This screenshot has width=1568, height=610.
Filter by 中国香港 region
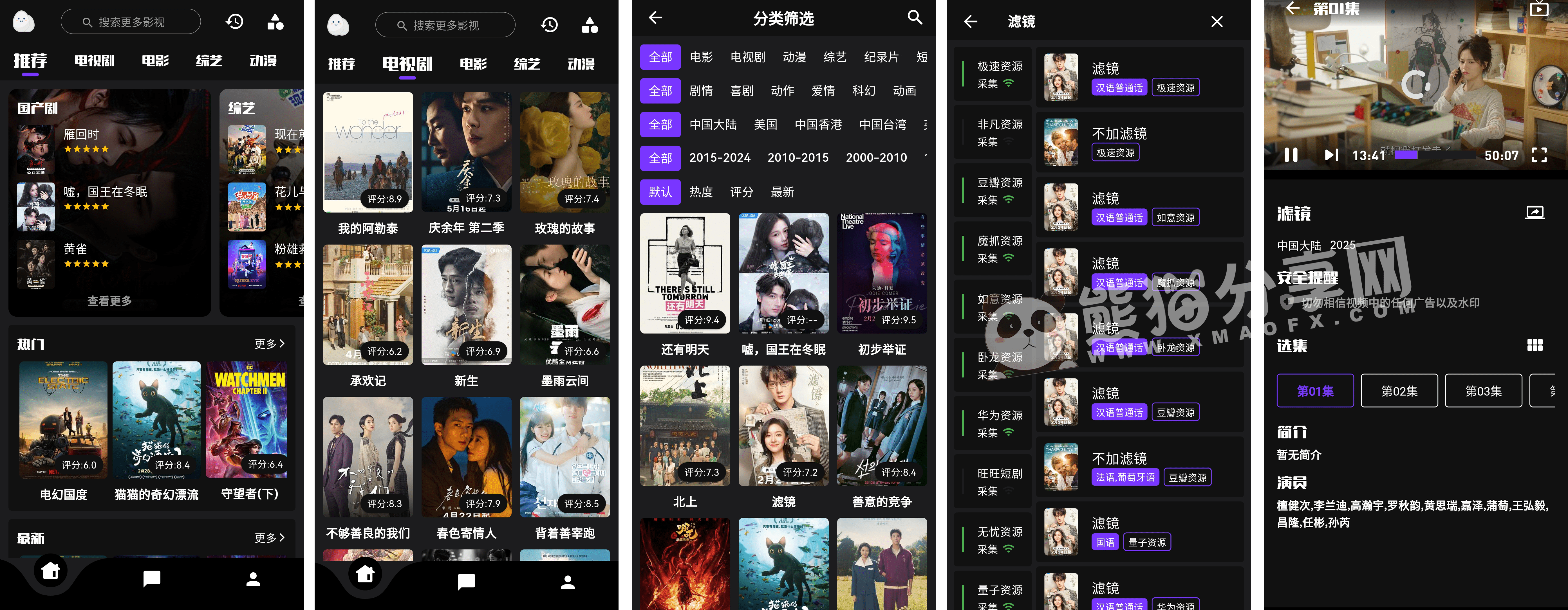tap(818, 125)
